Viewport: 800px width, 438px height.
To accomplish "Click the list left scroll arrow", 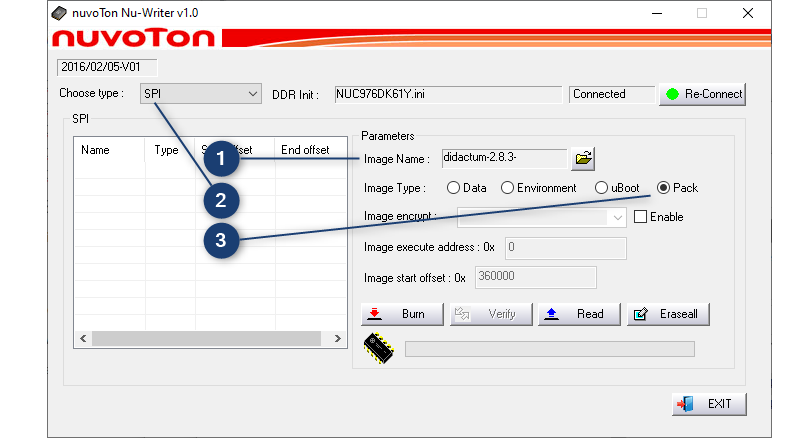I will pyautogui.click(x=83, y=338).
